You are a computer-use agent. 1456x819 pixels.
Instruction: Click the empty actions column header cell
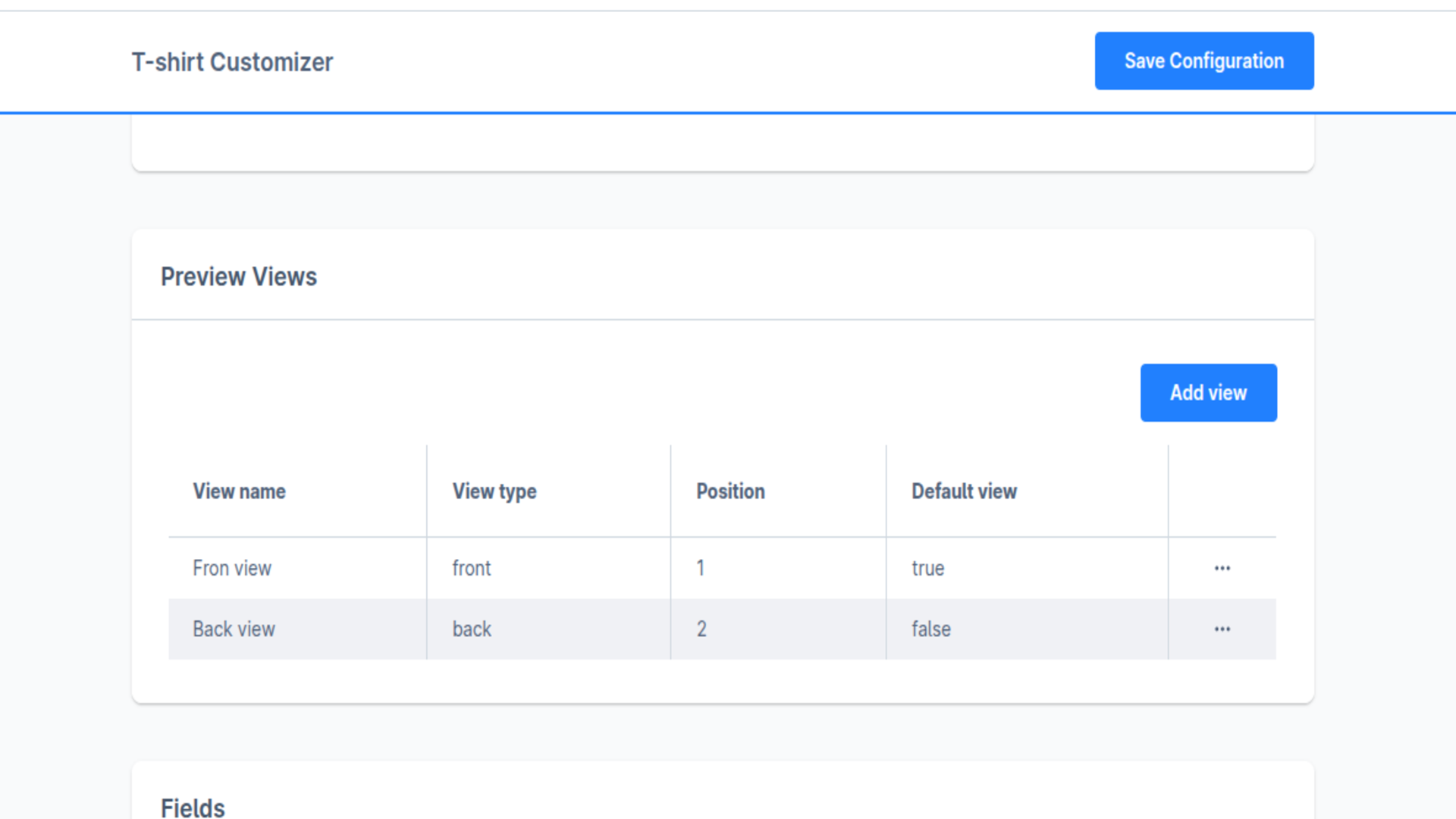[1222, 491]
